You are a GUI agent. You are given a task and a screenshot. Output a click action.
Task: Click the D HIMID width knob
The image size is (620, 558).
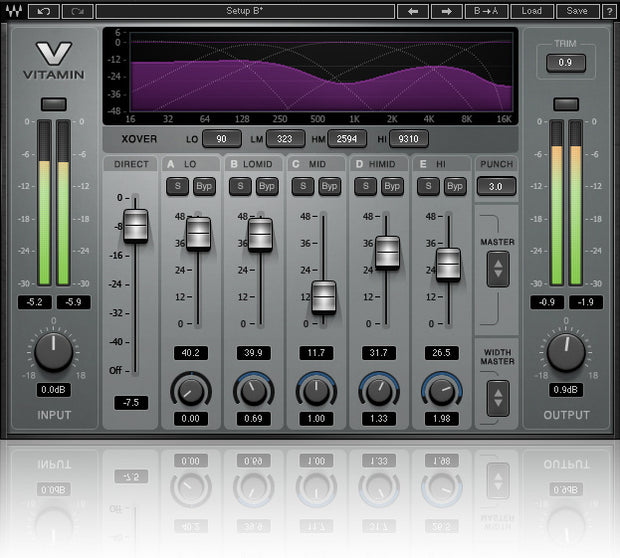pos(379,392)
